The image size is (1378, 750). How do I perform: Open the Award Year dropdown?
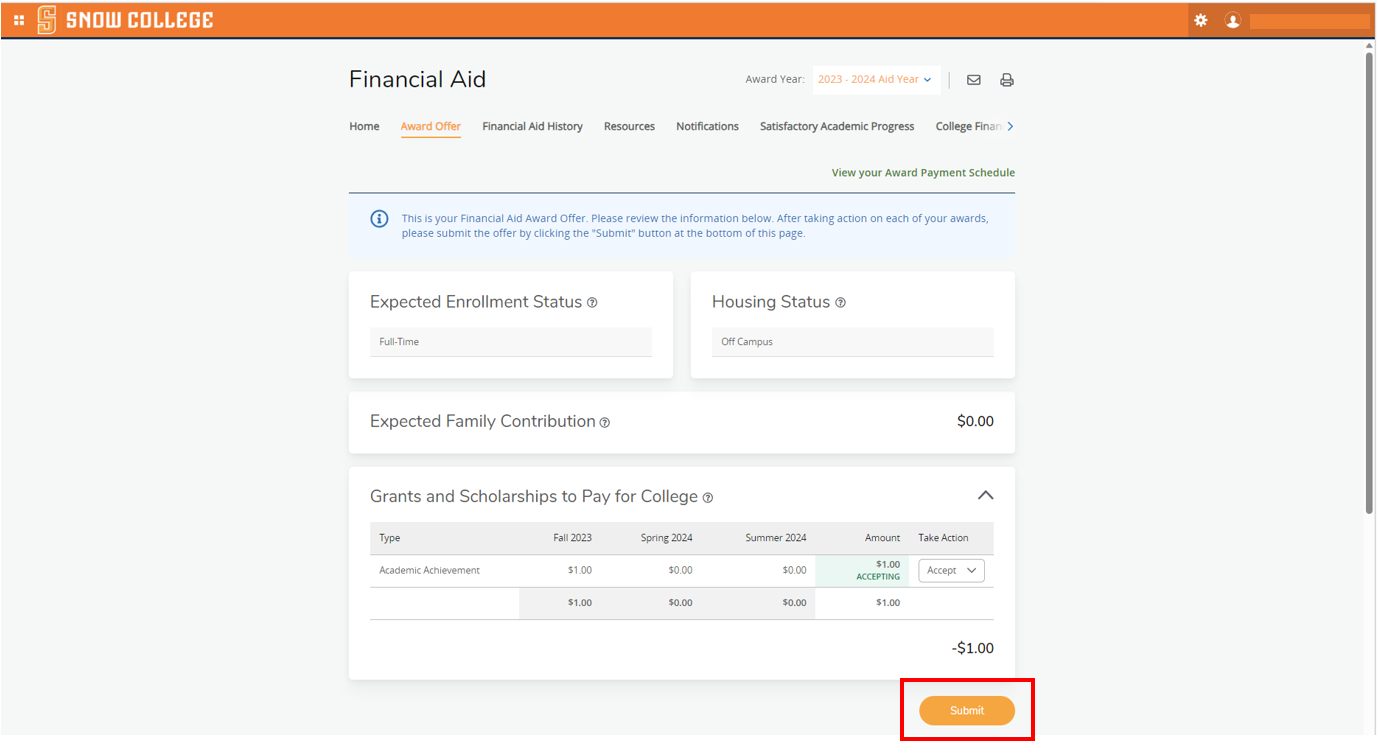(876, 80)
